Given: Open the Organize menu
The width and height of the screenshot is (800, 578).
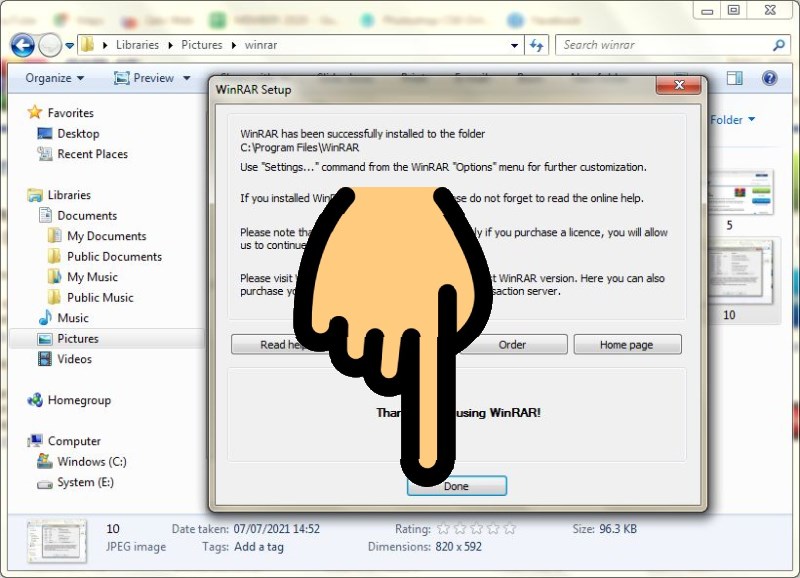Looking at the screenshot, I should [55, 78].
